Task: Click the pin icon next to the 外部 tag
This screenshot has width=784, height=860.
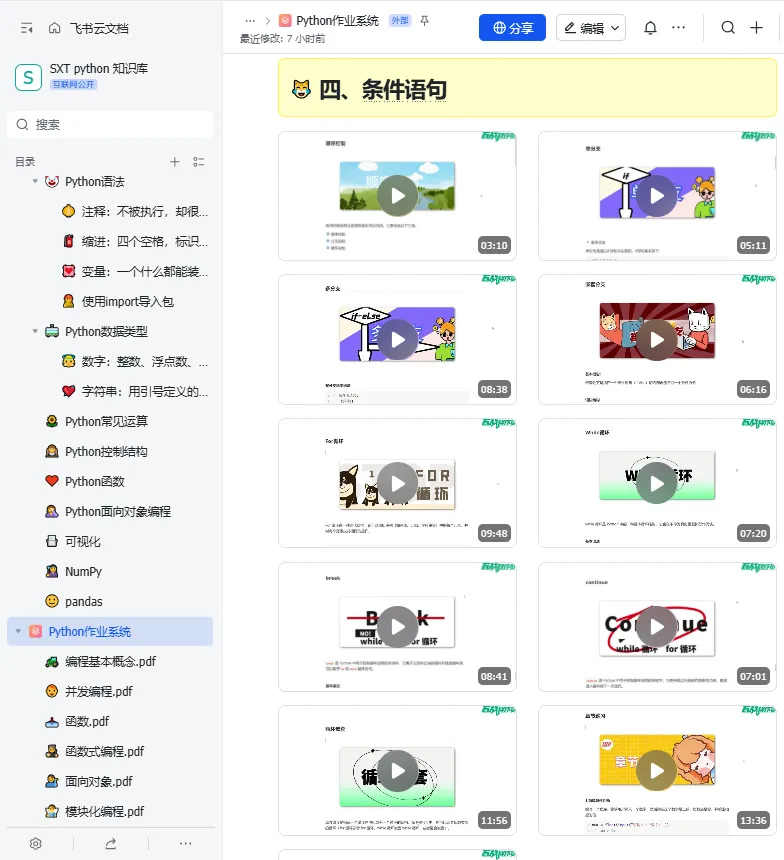Action: click(424, 21)
